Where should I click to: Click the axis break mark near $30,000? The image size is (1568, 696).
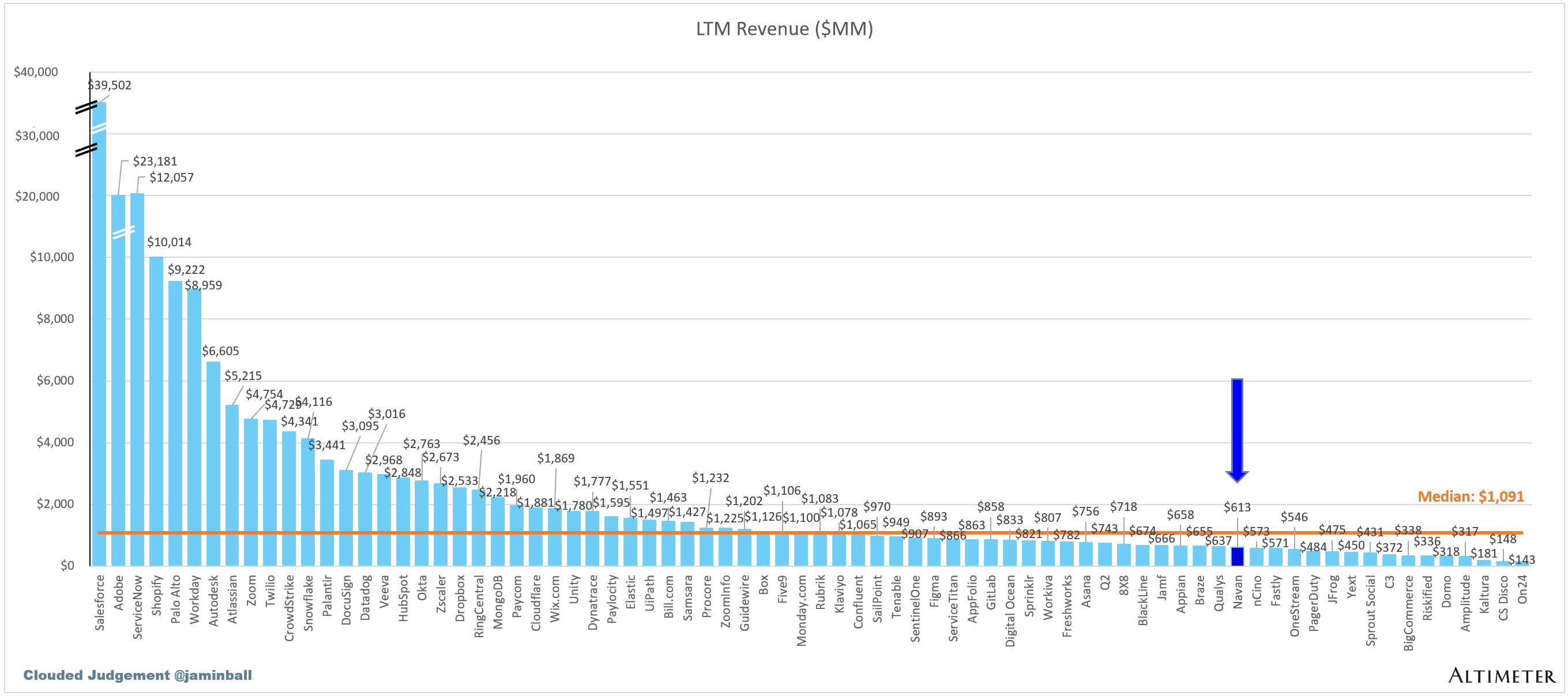(86, 150)
